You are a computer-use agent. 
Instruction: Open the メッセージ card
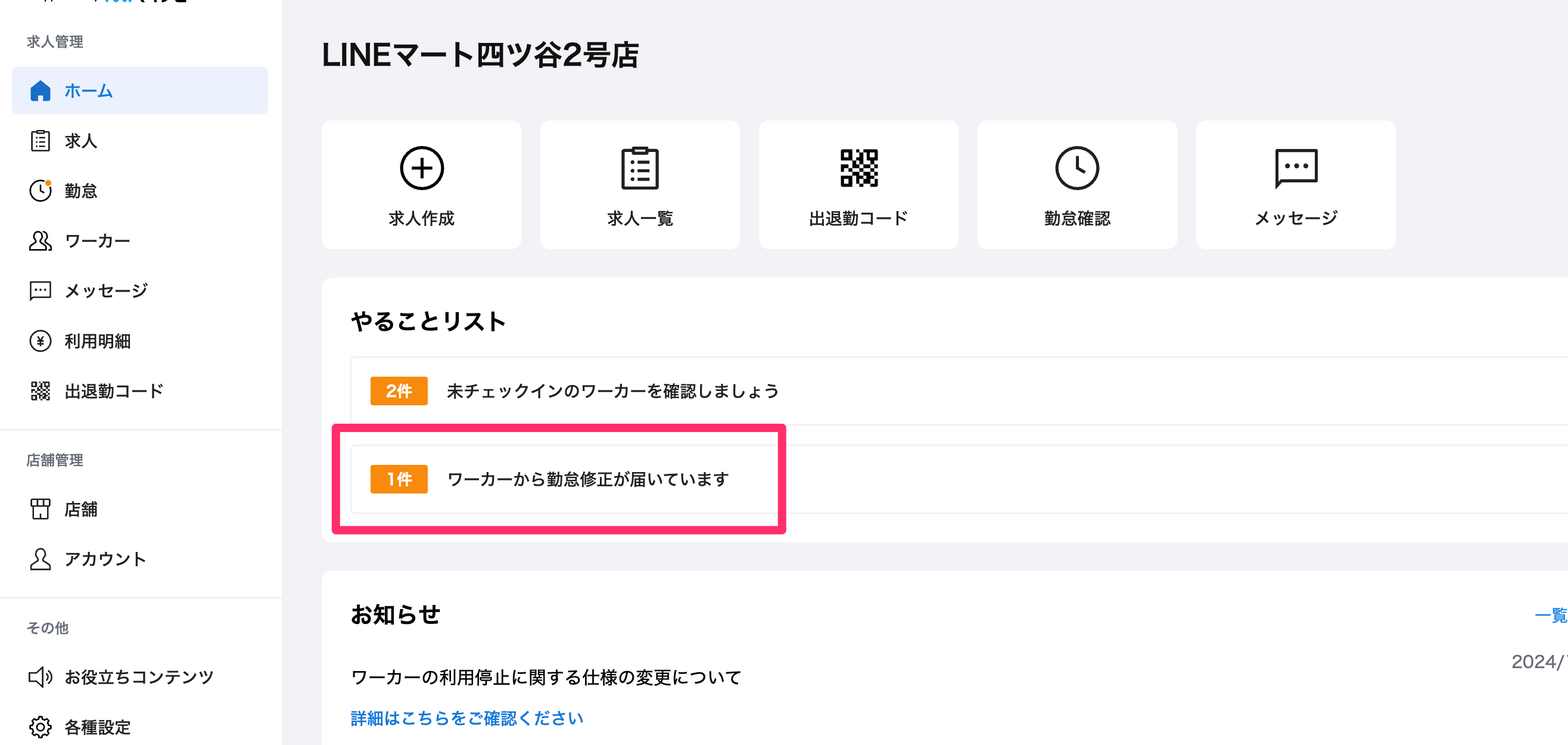1295,185
